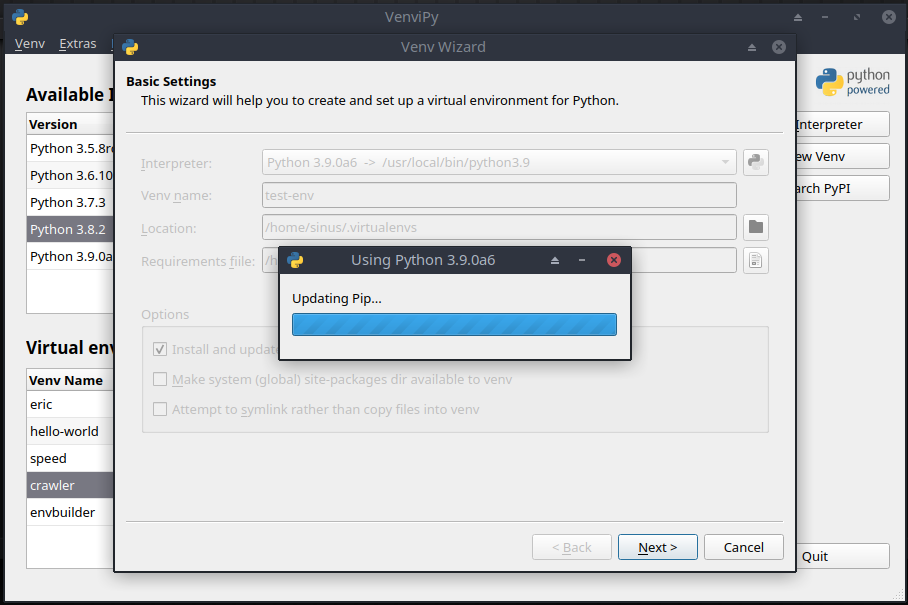Click the Python icon beside Interpreter dropdown
The width and height of the screenshot is (908, 605).
pyautogui.click(x=756, y=162)
